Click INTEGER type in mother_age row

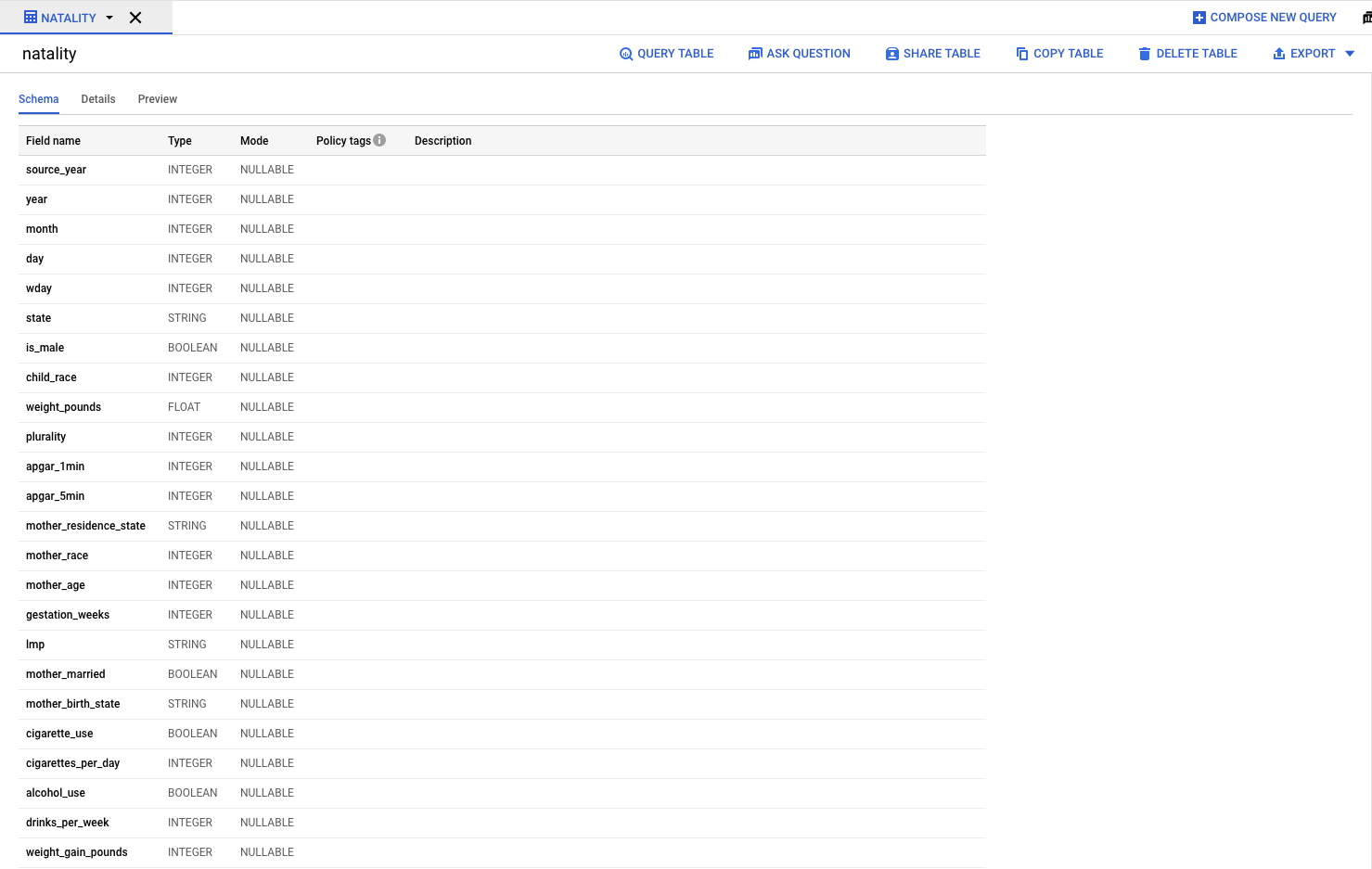190,585
